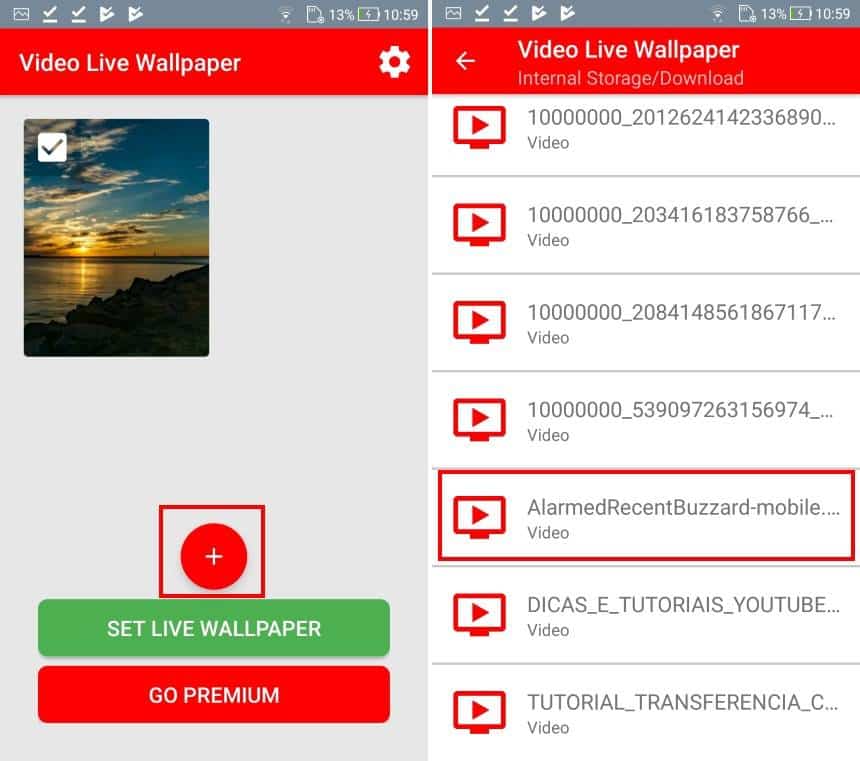Tap the battery indicator in left status bar
The width and height of the screenshot is (860, 761).
(368, 14)
